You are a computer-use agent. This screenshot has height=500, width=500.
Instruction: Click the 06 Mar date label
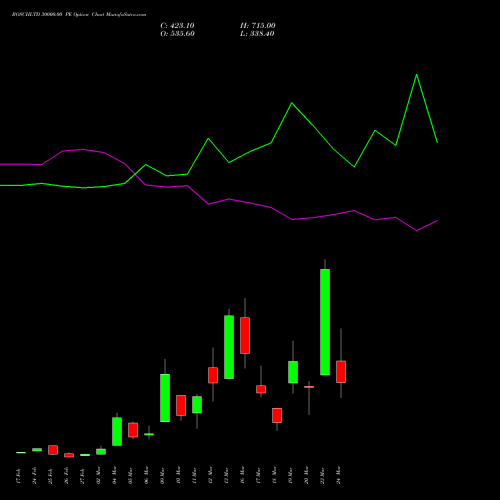[x=146, y=475]
